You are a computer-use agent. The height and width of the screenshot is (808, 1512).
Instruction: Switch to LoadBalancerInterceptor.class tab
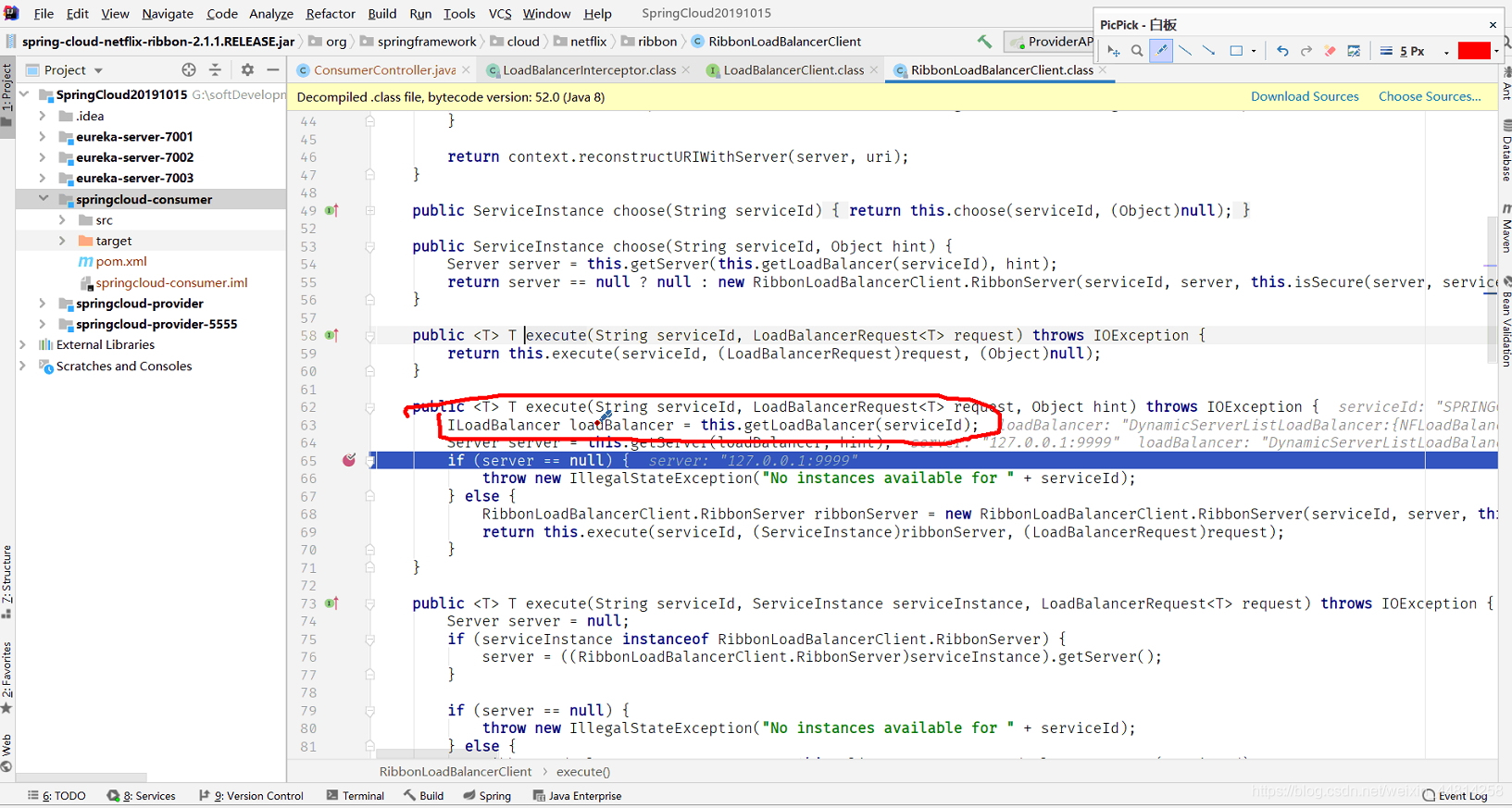click(589, 70)
